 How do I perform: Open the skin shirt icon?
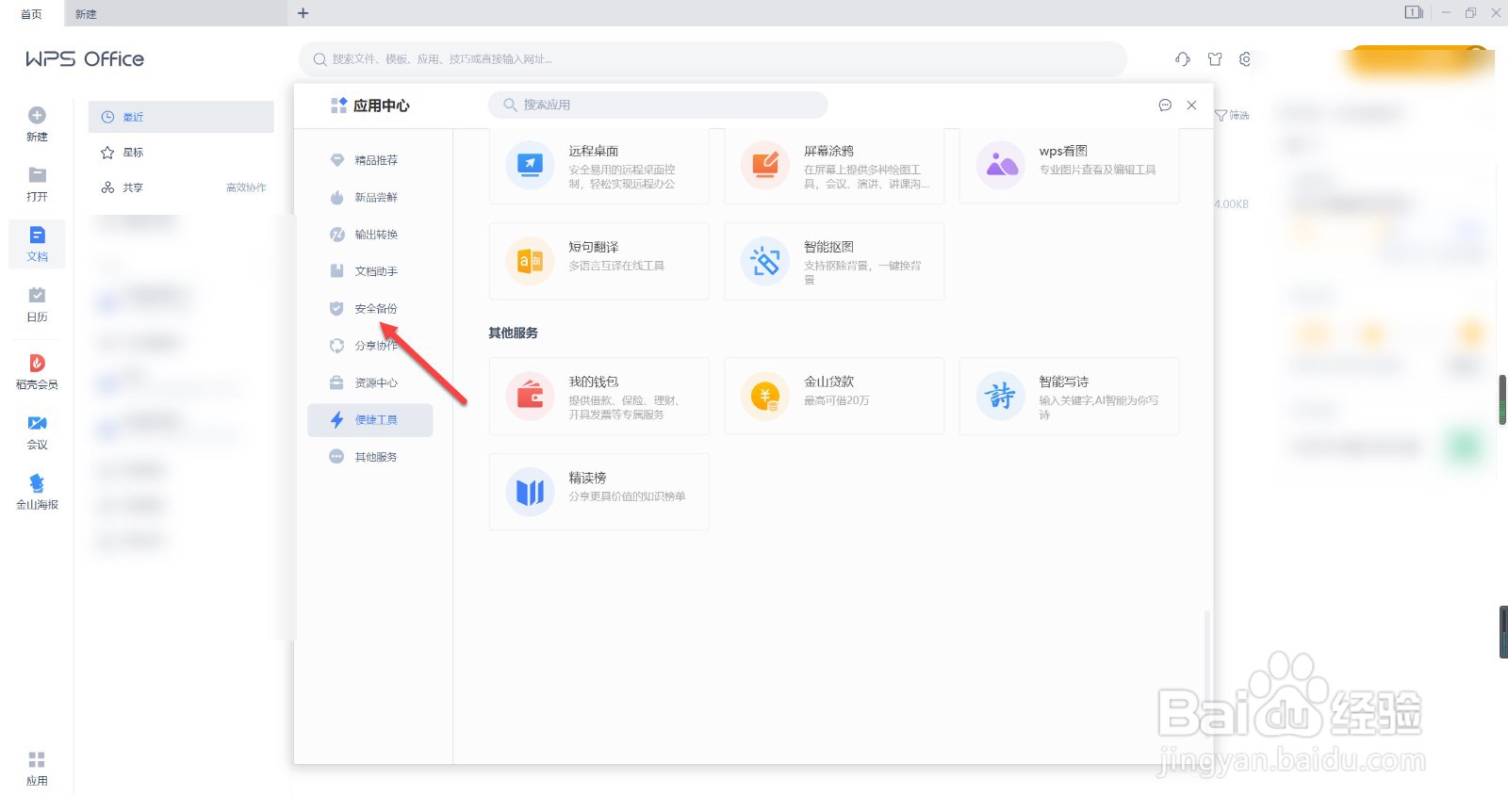(x=1215, y=59)
